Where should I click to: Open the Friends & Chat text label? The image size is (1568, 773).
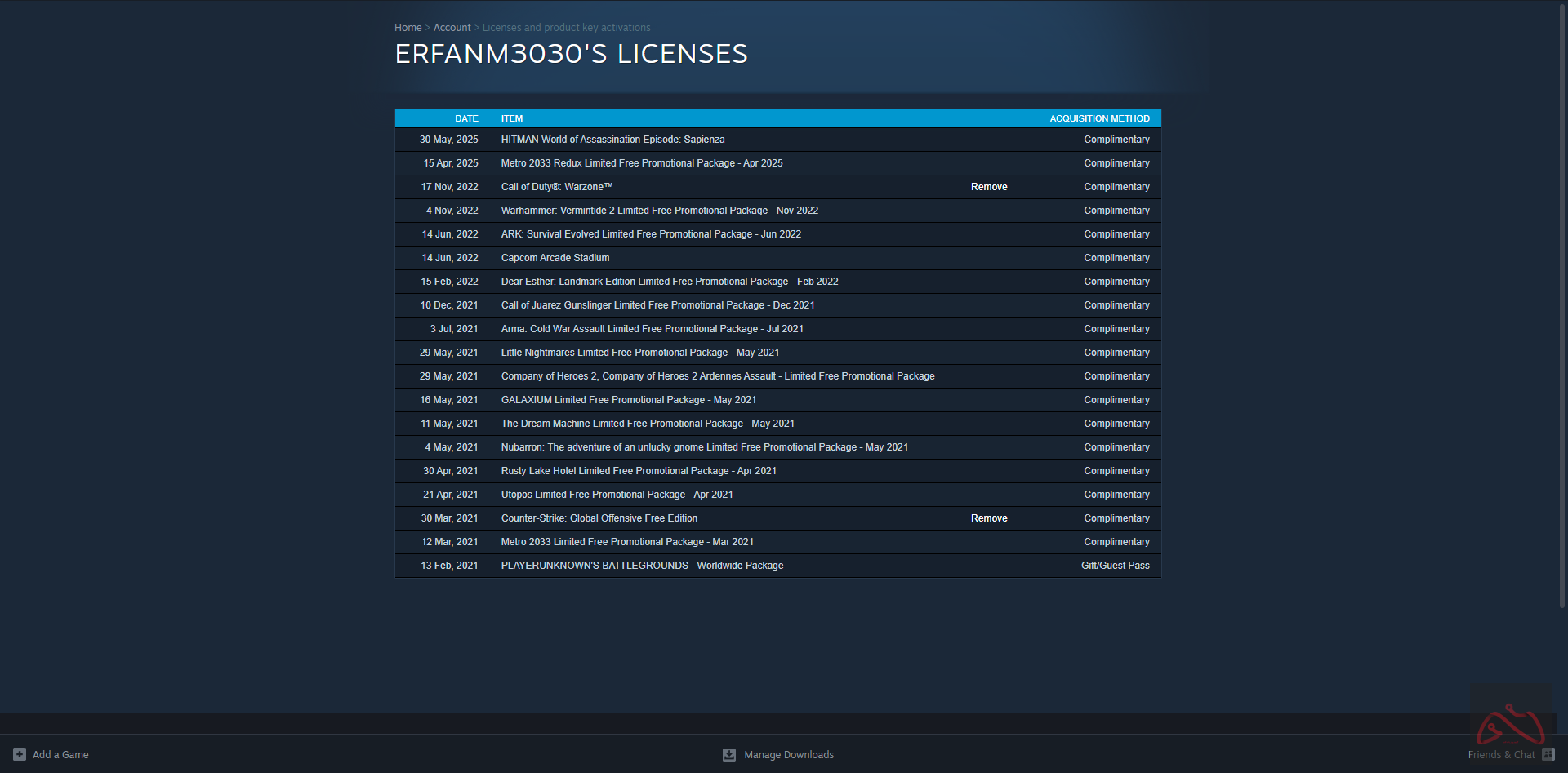(1500, 755)
